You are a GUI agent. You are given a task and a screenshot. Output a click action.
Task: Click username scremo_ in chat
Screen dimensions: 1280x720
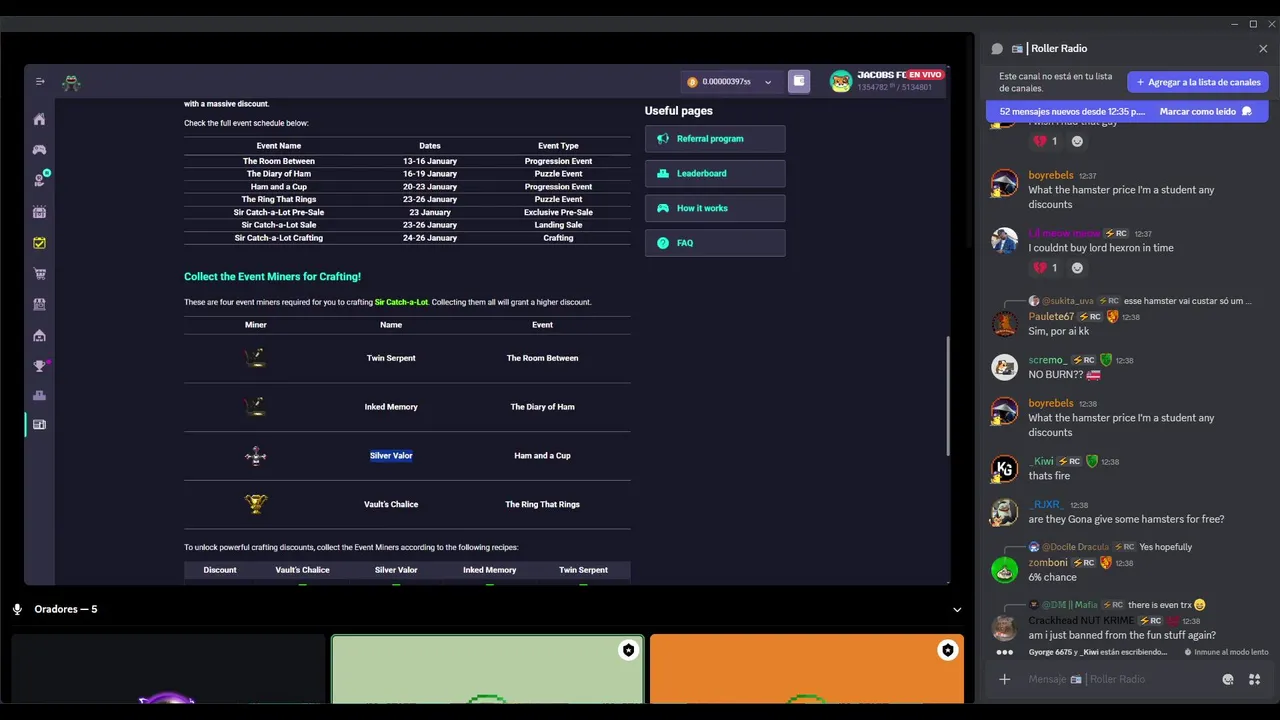[x=1048, y=360]
